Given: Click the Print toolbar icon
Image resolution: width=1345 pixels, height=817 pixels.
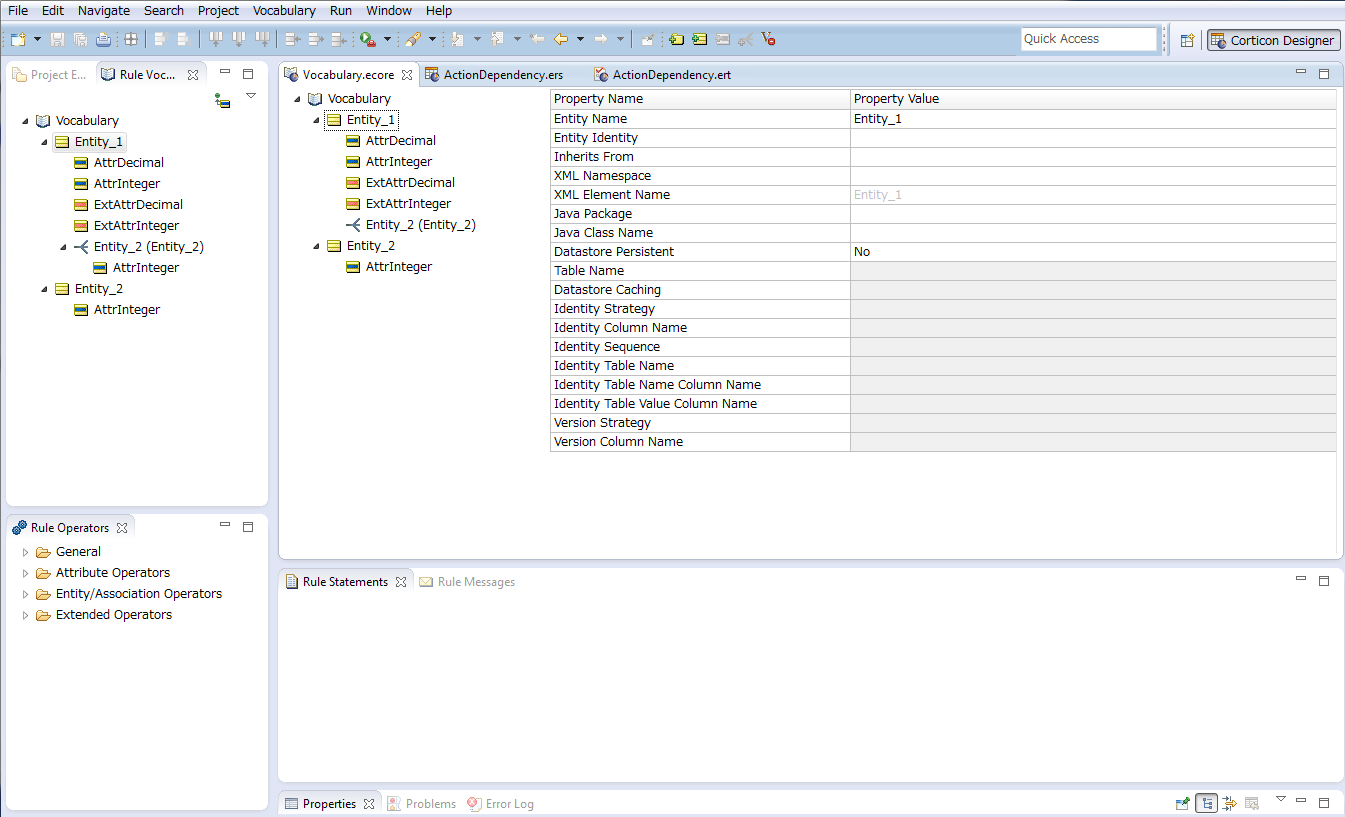Looking at the screenshot, I should pyautogui.click(x=104, y=39).
